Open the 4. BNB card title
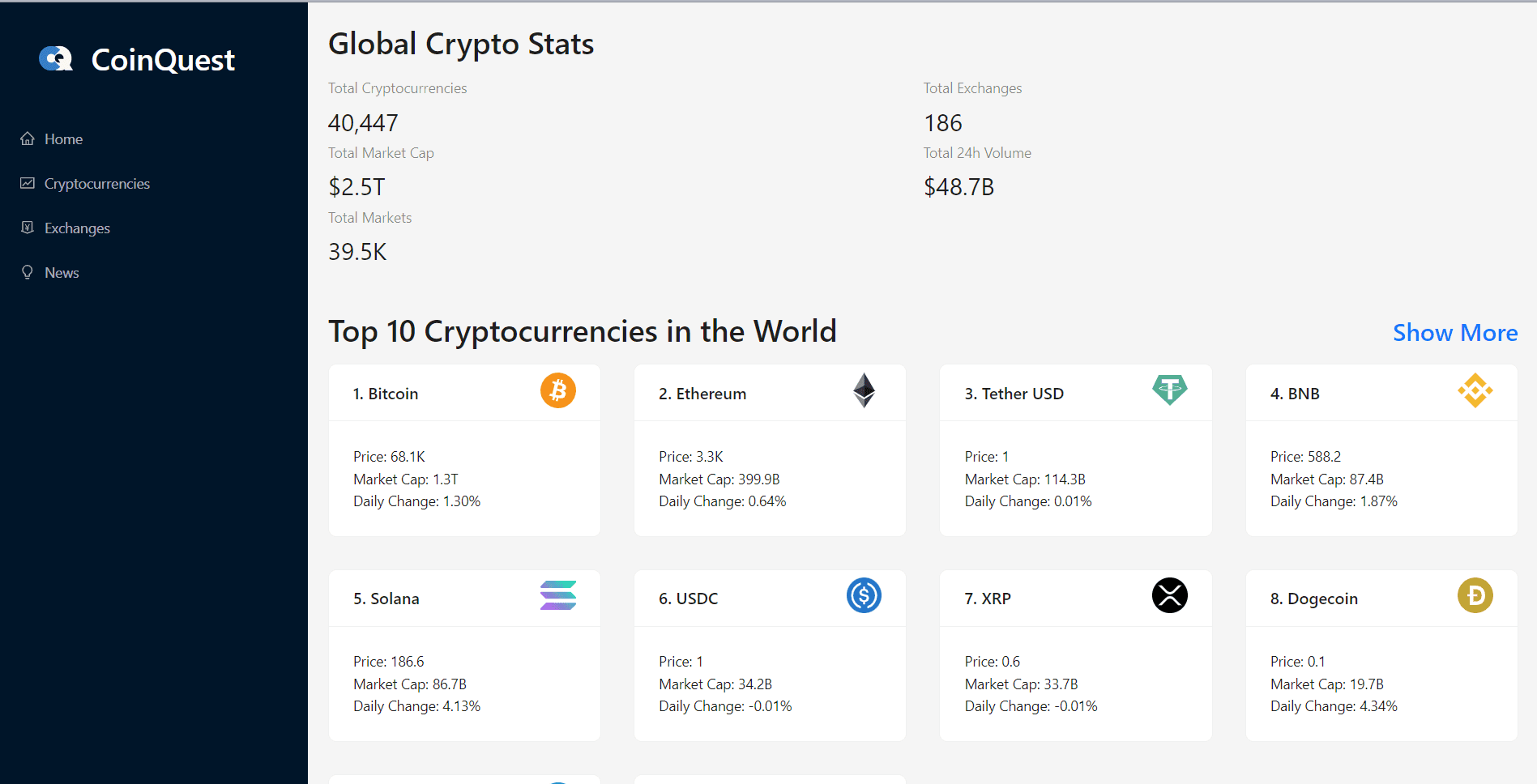This screenshot has height=784, width=1537. coord(1295,394)
